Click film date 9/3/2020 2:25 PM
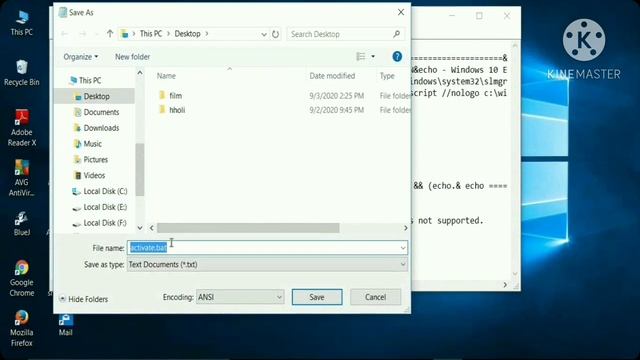 [x=336, y=96]
